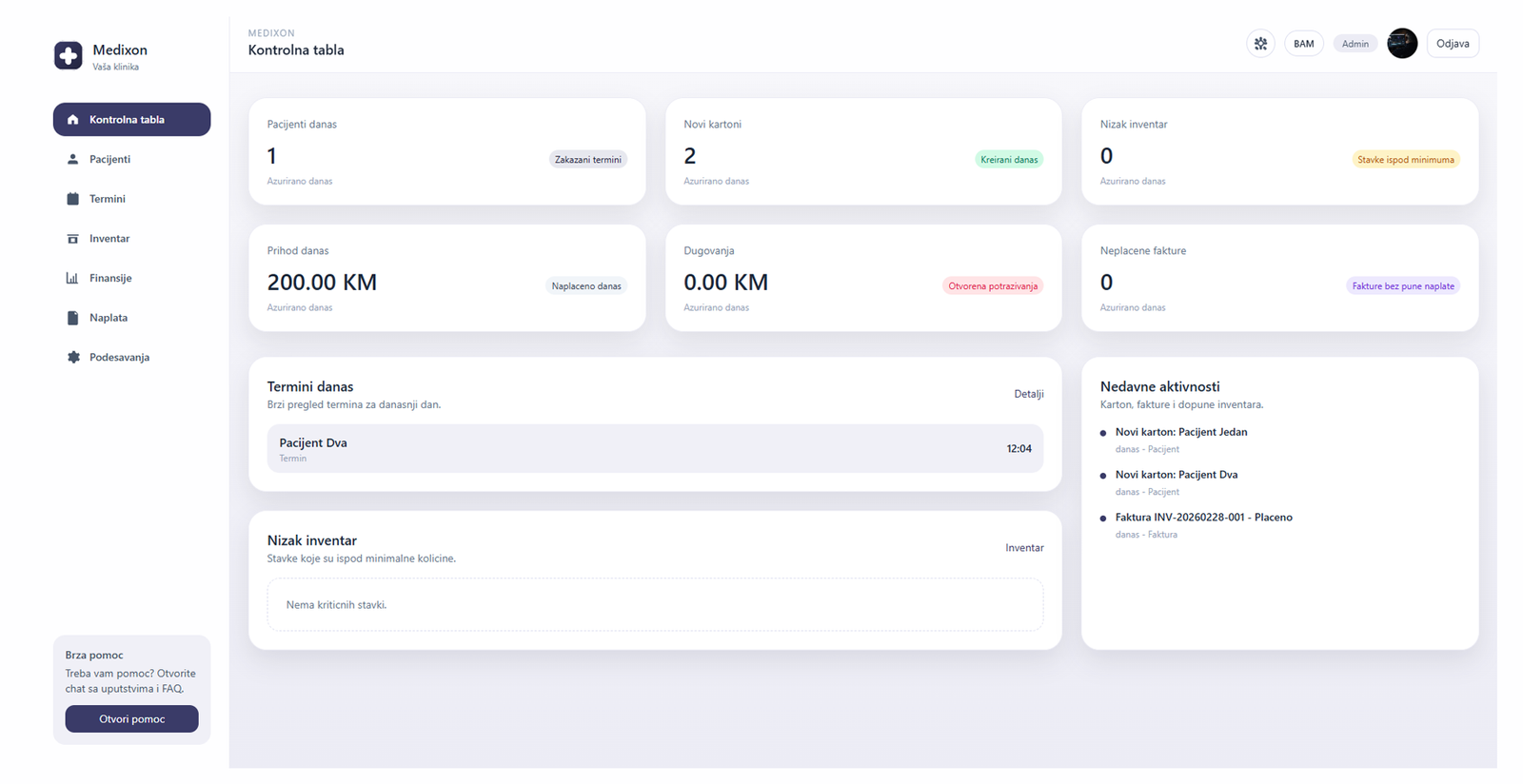Image resolution: width=1523 pixels, height=784 pixels.
Task: Select Faktura INV-20260228-001 activity entry
Action: [1203, 525]
